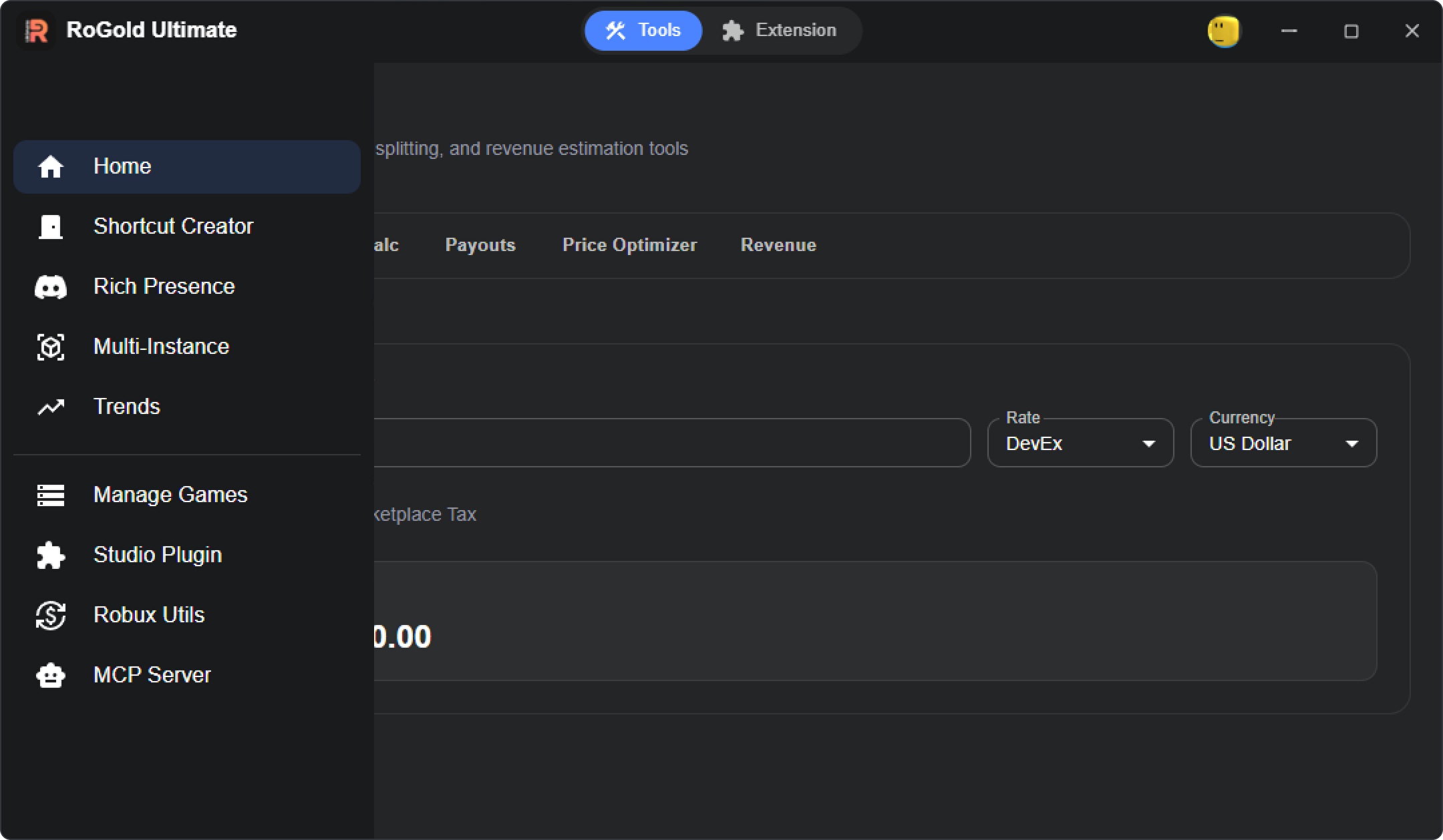Click the Shortcut Creator door icon

[51, 227]
